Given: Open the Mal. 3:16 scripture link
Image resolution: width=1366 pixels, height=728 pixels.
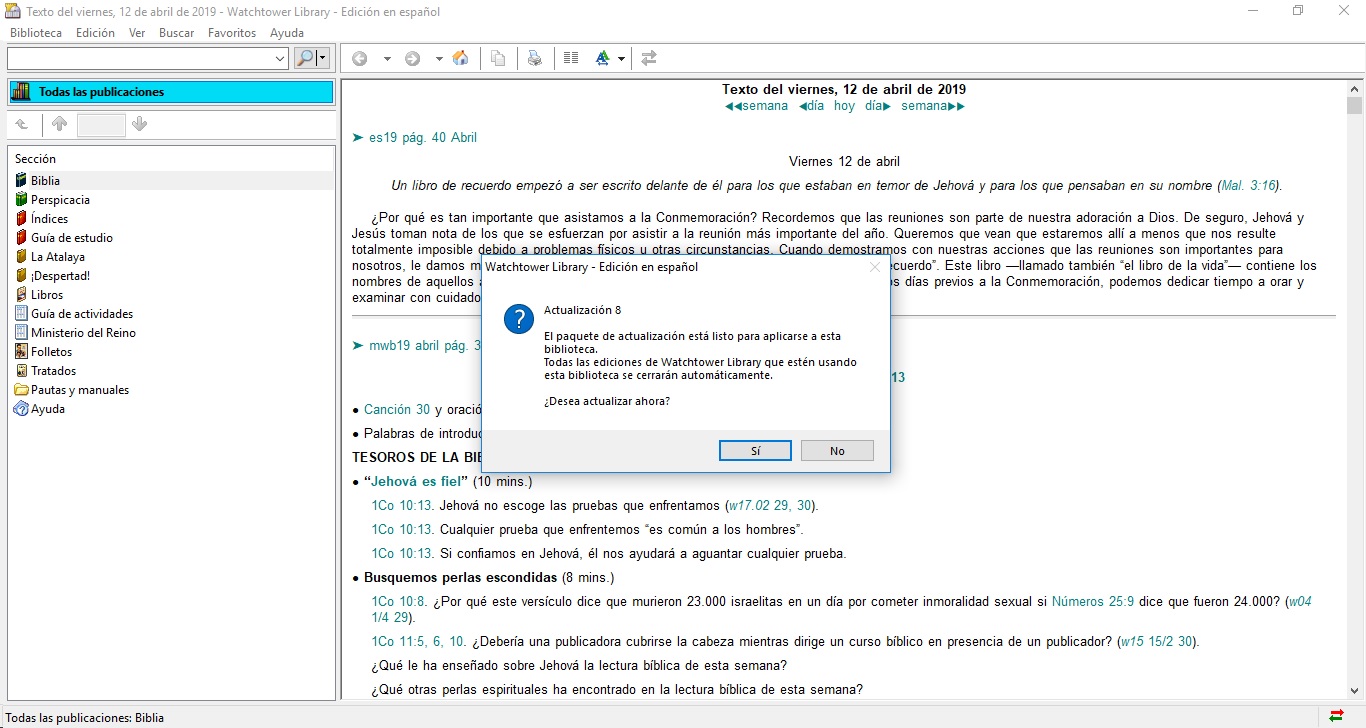Looking at the screenshot, I should coord(1250,186).
